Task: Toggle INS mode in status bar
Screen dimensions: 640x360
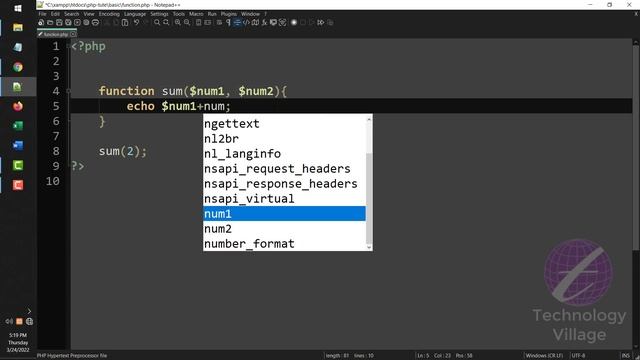Action: 625,356
